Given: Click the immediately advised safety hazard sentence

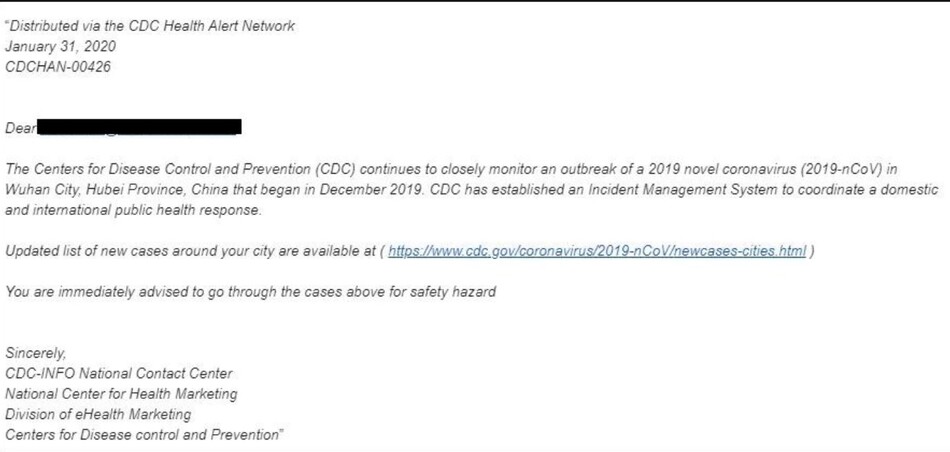Looking at the screenshot, I should pos(250,292).
